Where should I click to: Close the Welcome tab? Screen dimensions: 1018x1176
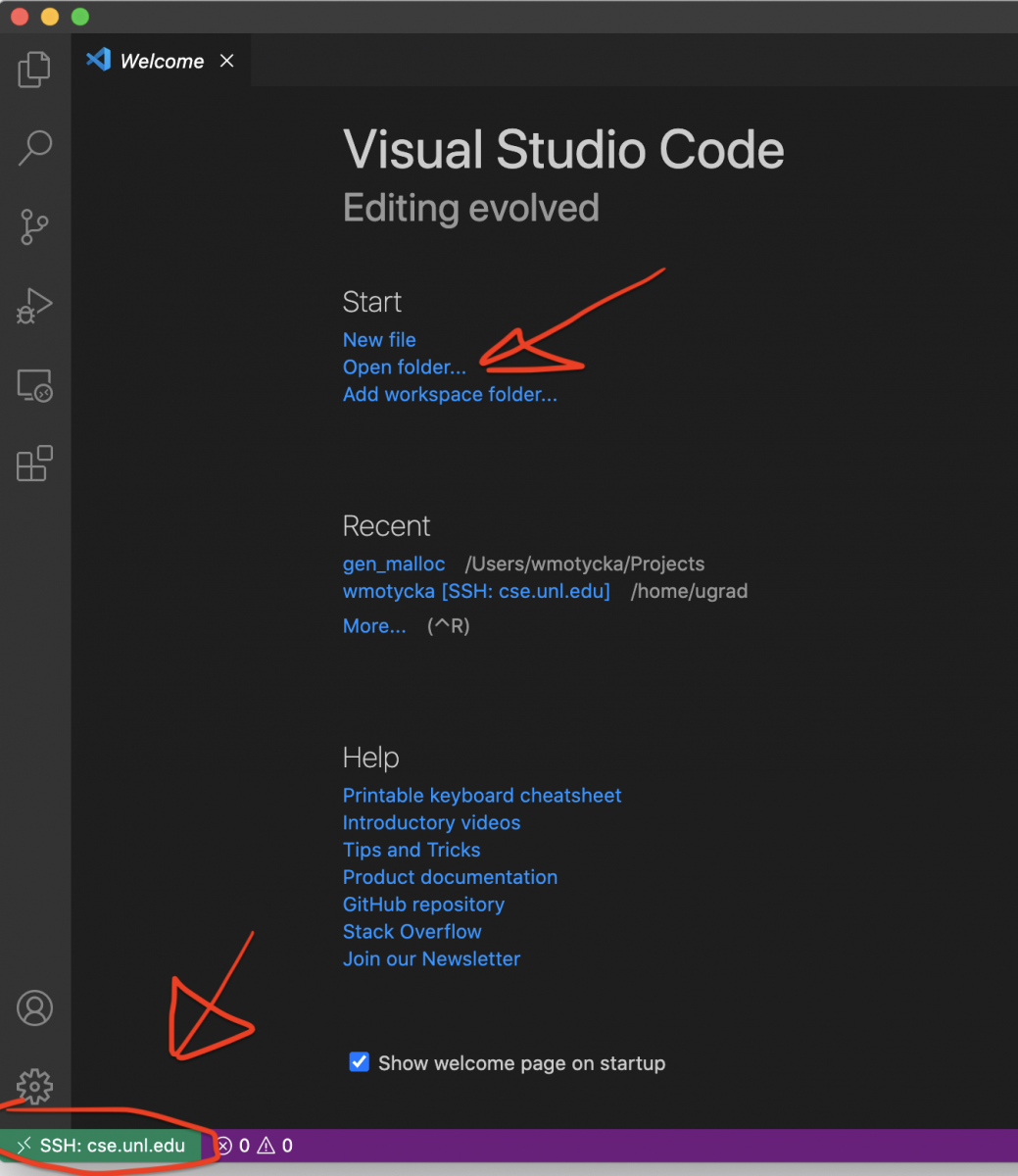pos(226,61)
